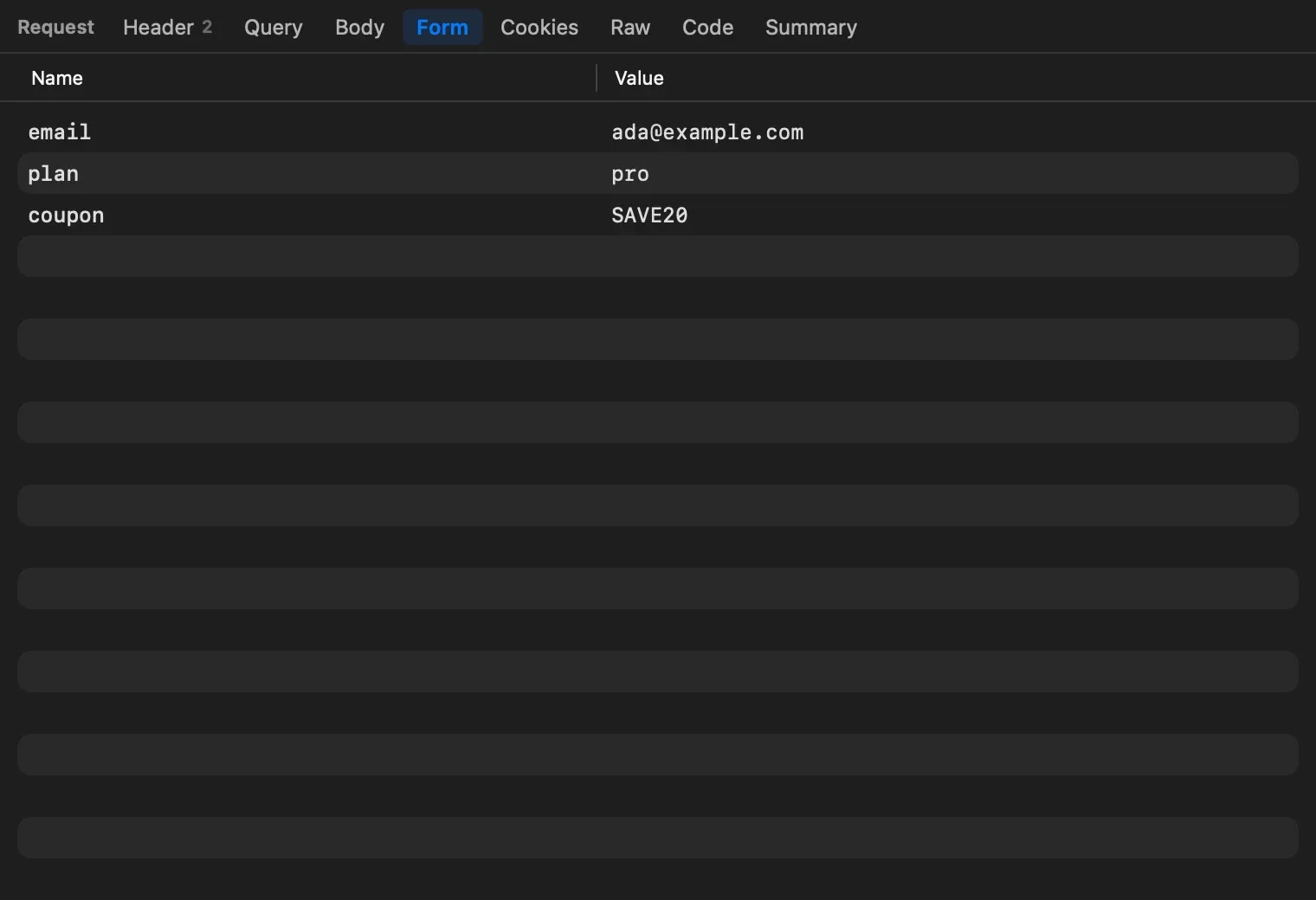
Task: Switch to the Cookies tab
Action: coord(539,28)
